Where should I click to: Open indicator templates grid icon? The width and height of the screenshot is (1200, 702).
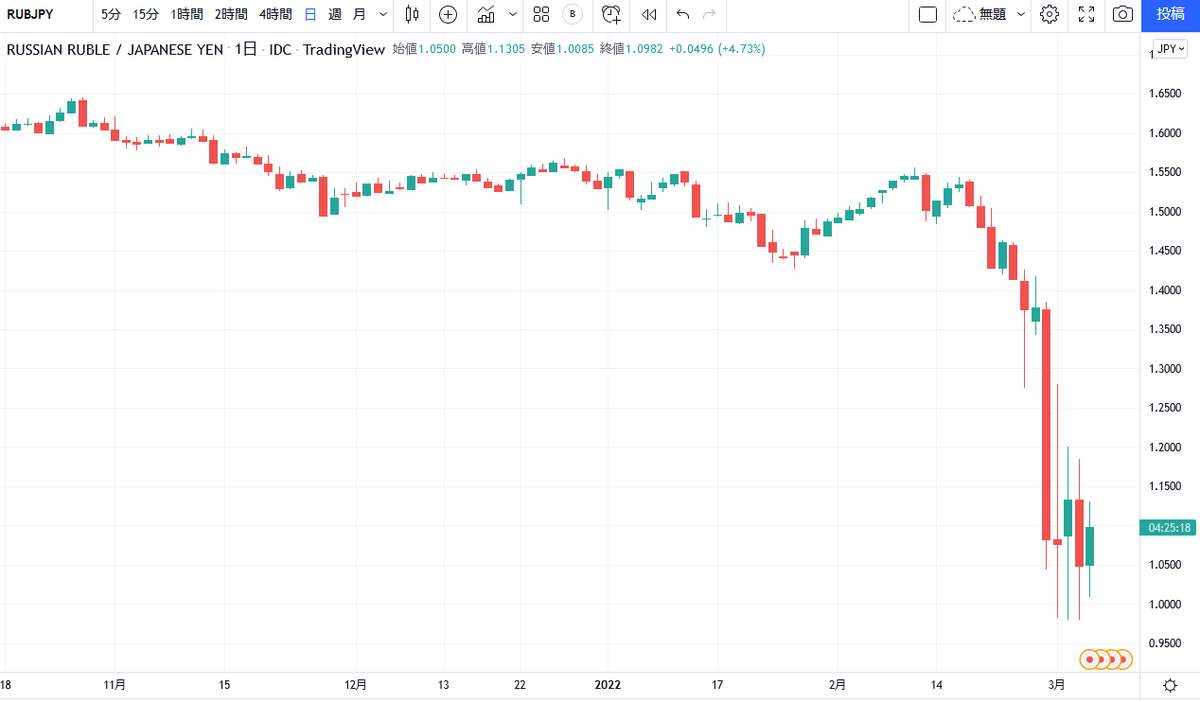point(541,14)
